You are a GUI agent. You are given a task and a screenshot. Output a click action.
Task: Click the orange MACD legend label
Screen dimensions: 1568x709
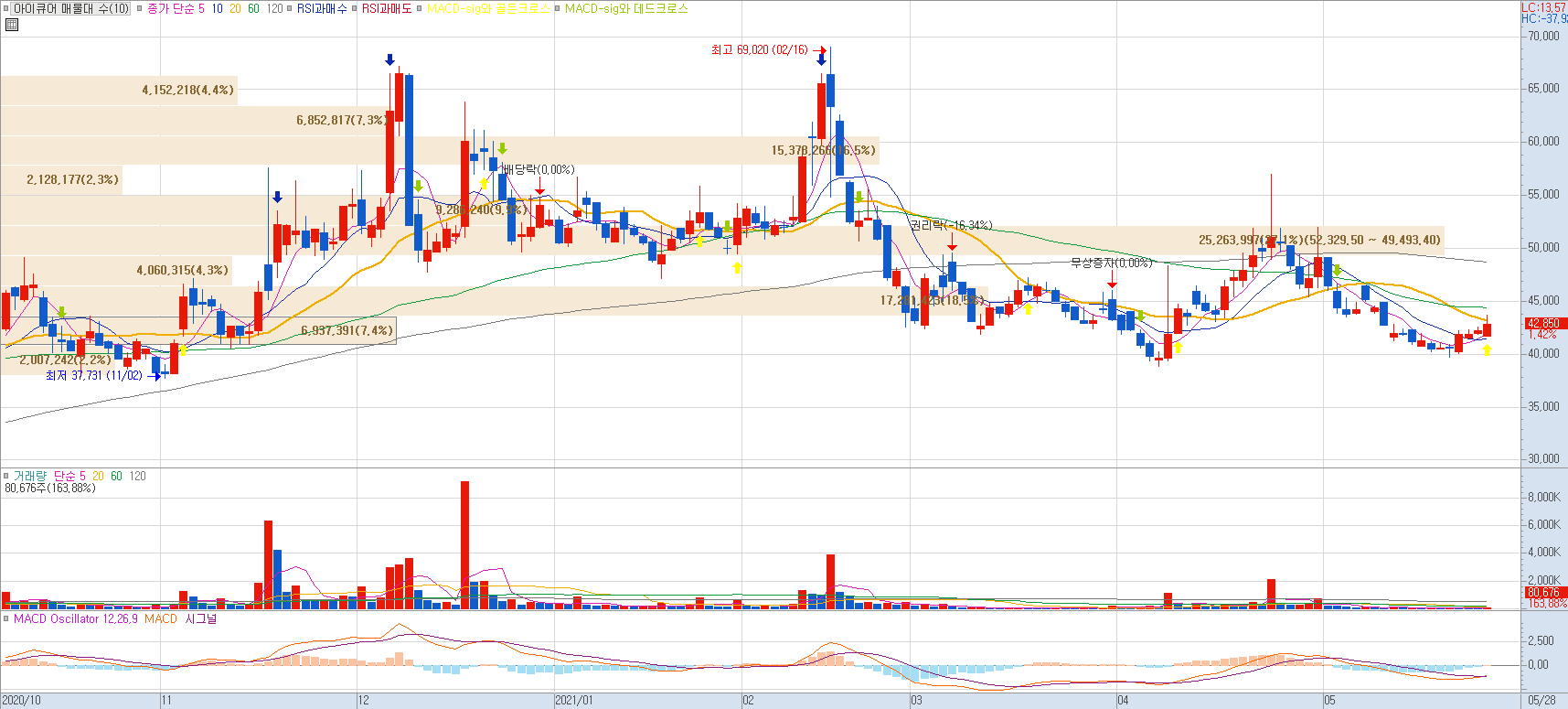[161, 619]
